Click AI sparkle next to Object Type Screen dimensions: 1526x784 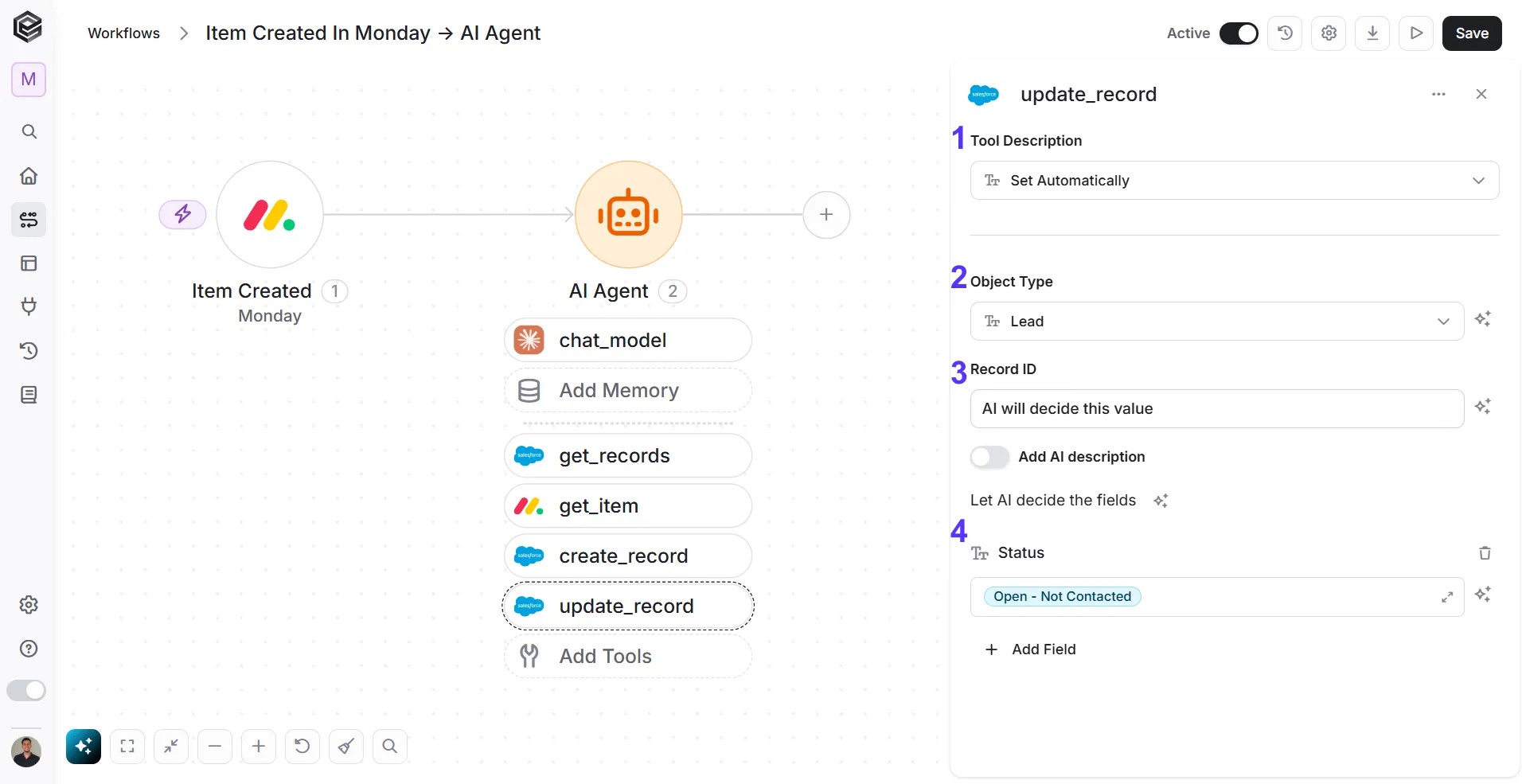pyautogui.click(x=1482, y=319)
